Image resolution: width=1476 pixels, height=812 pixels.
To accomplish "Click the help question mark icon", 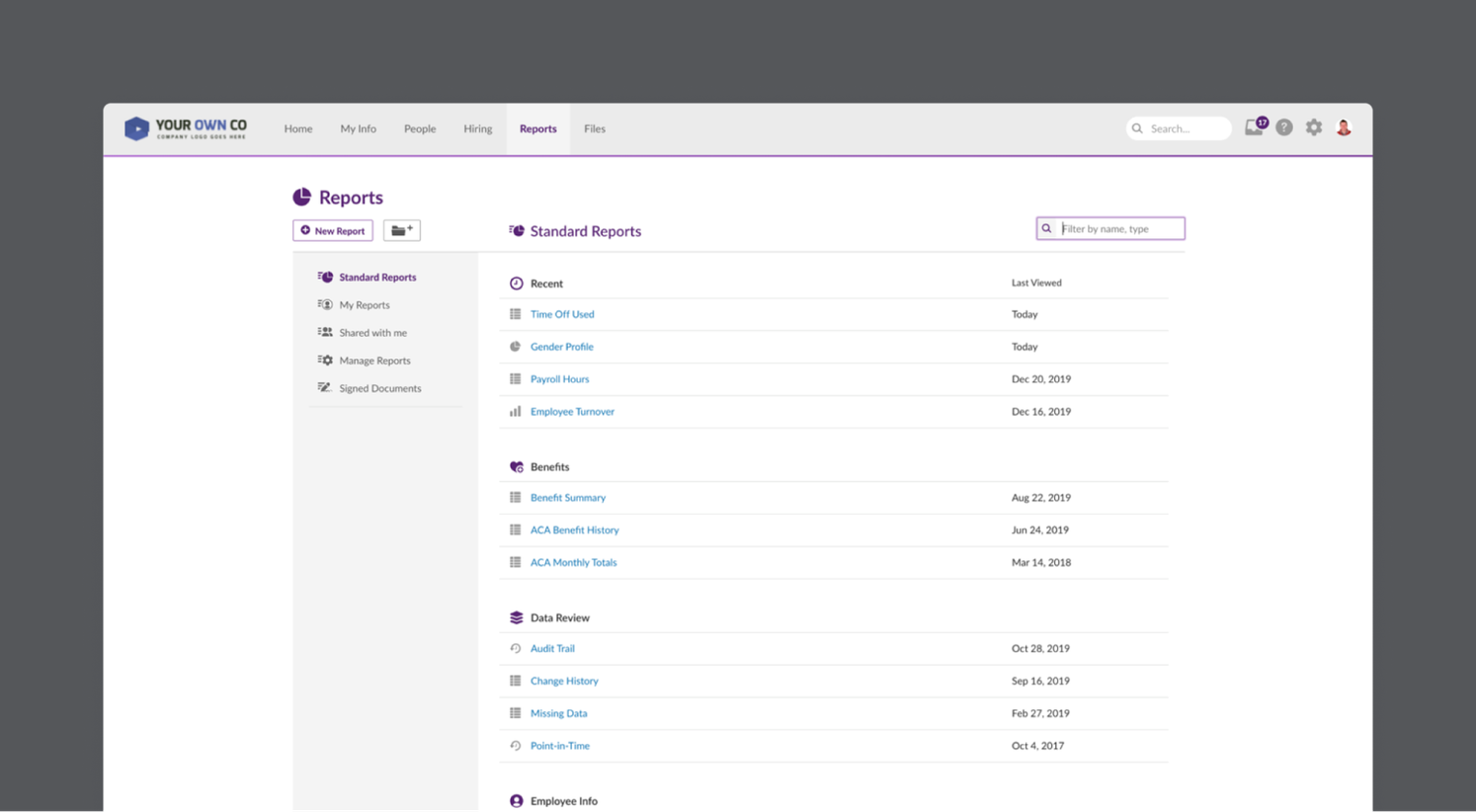I will 1282,127.
